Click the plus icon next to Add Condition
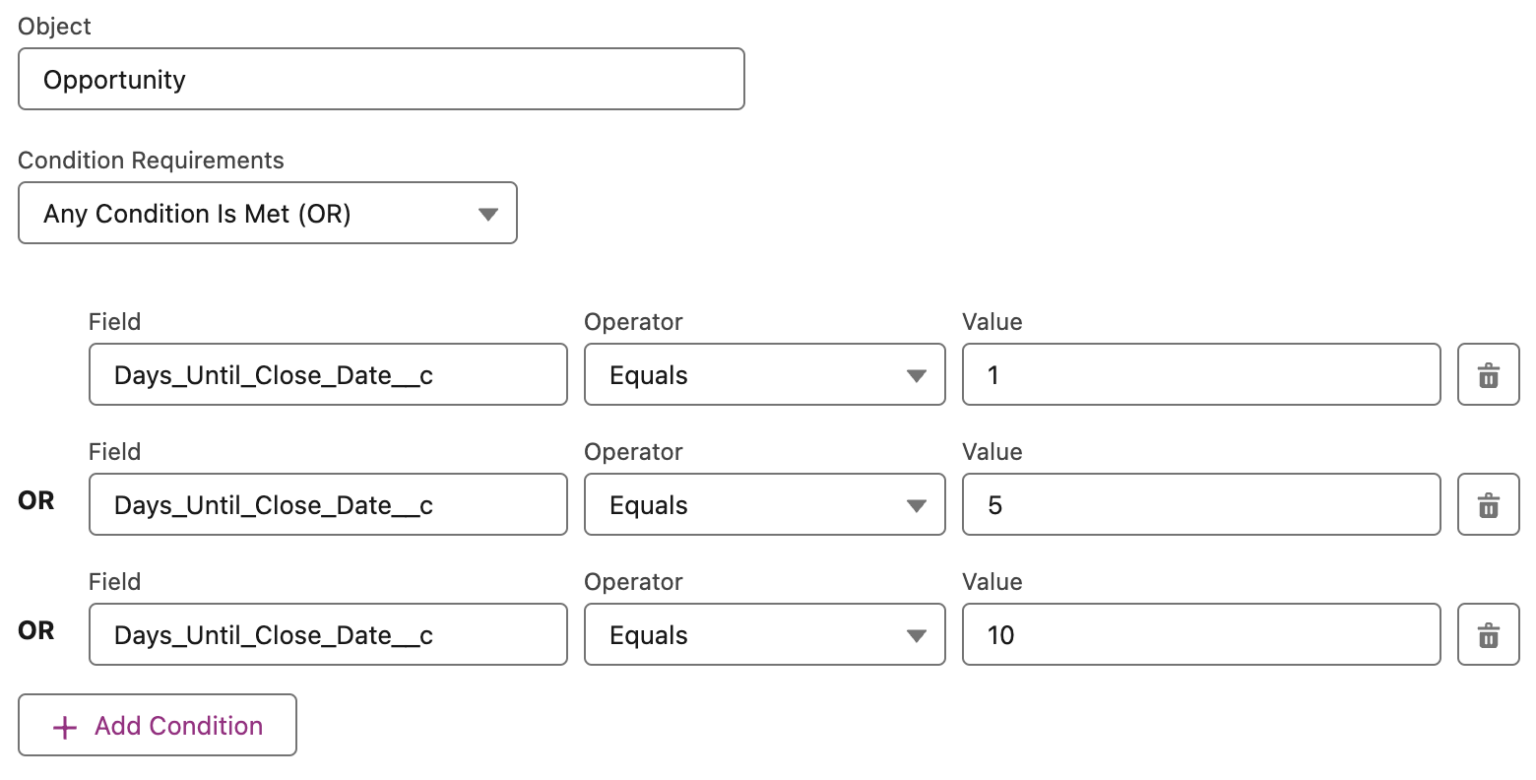This screenshot has height=780, width=1536. coord(63,725)
